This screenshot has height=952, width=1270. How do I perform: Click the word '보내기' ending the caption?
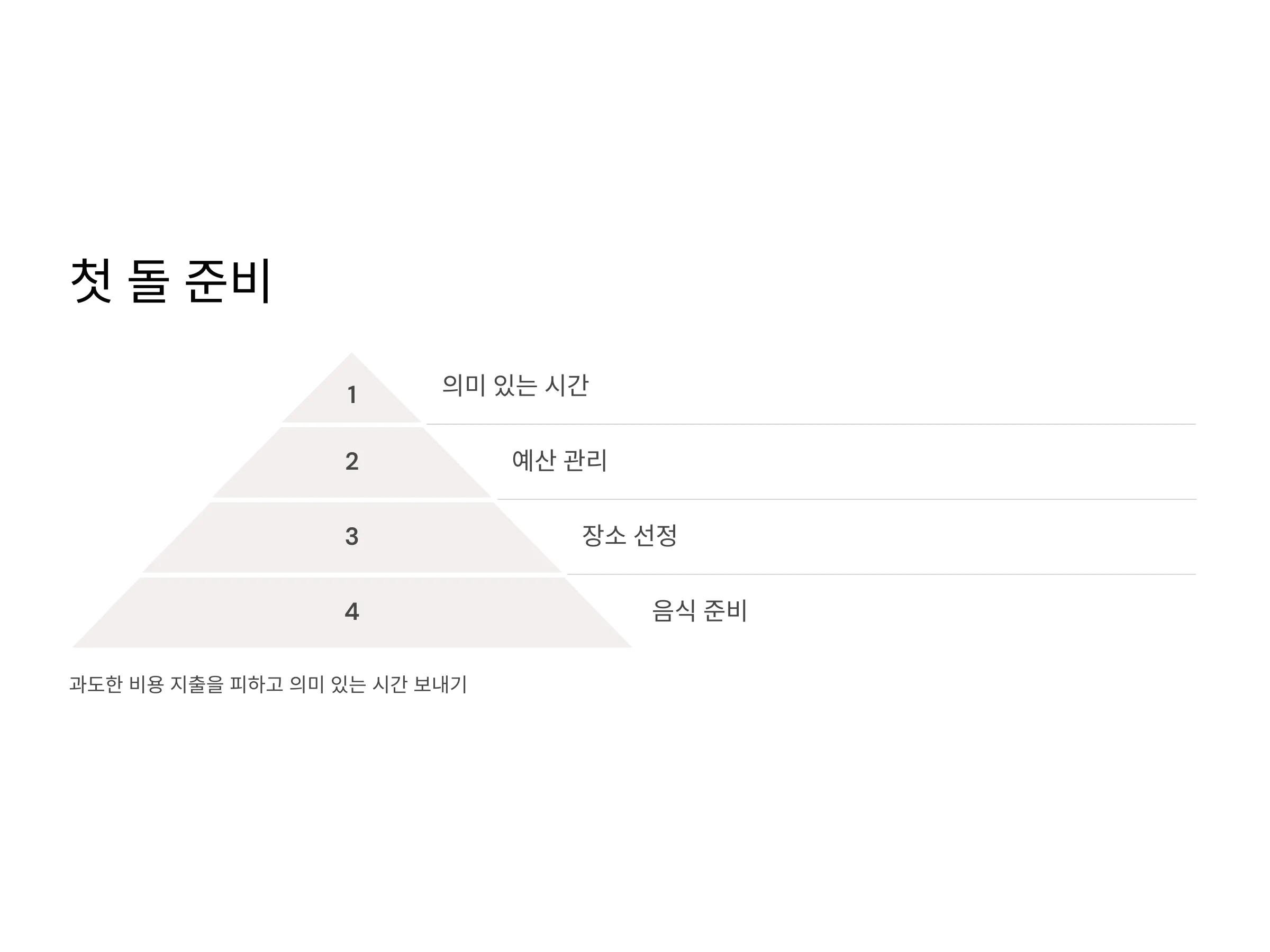pos(440,684)
